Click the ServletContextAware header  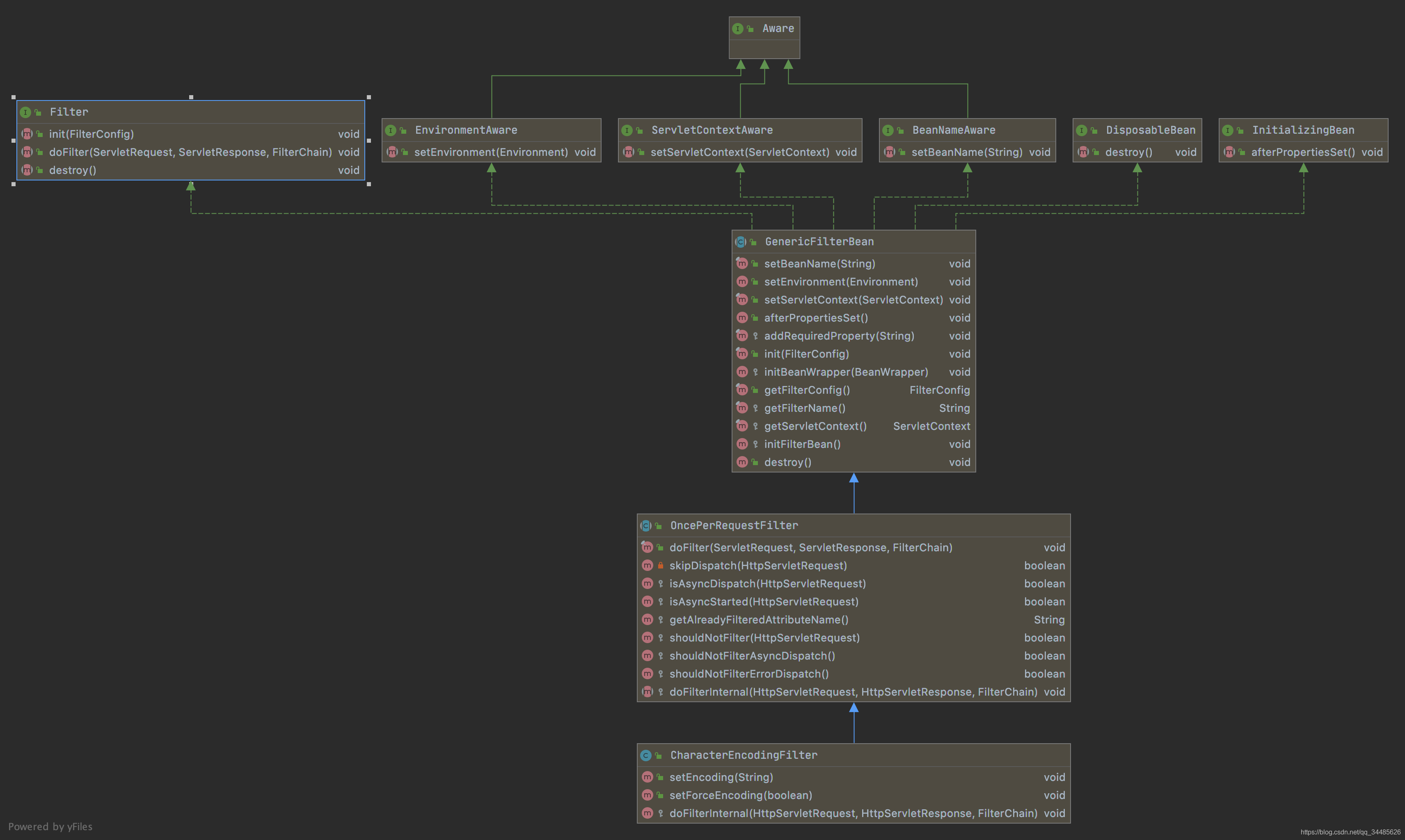pos(711,130)
